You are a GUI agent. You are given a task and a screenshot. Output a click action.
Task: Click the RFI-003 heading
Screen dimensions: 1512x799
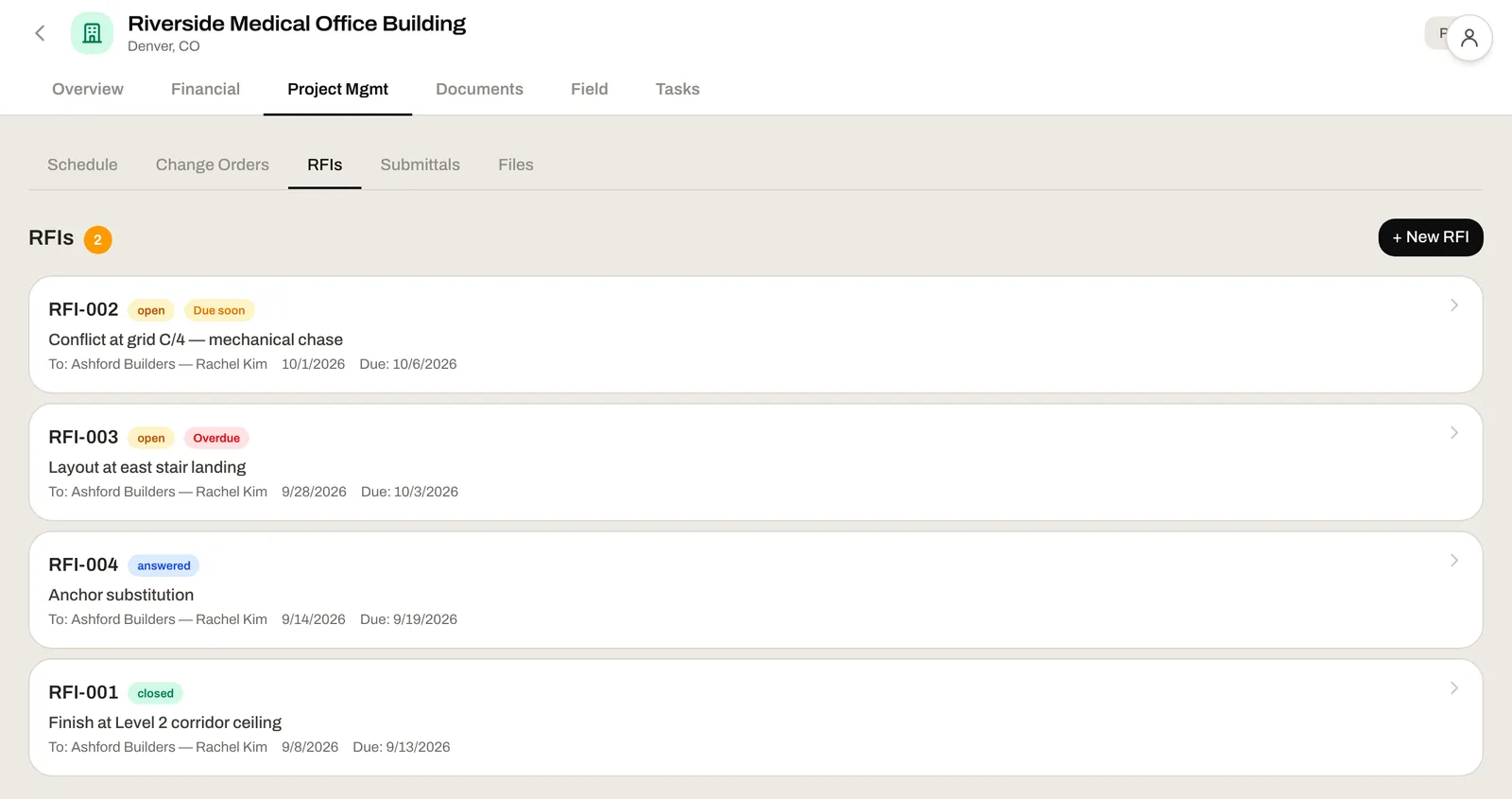pyautogui.click(x=83, y=437)
